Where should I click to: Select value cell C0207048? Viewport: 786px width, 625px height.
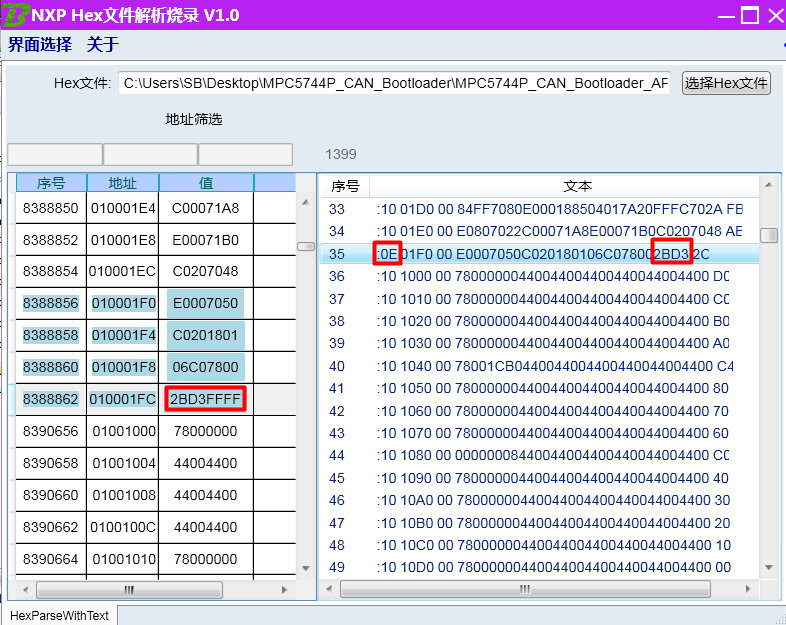(206, 271)
